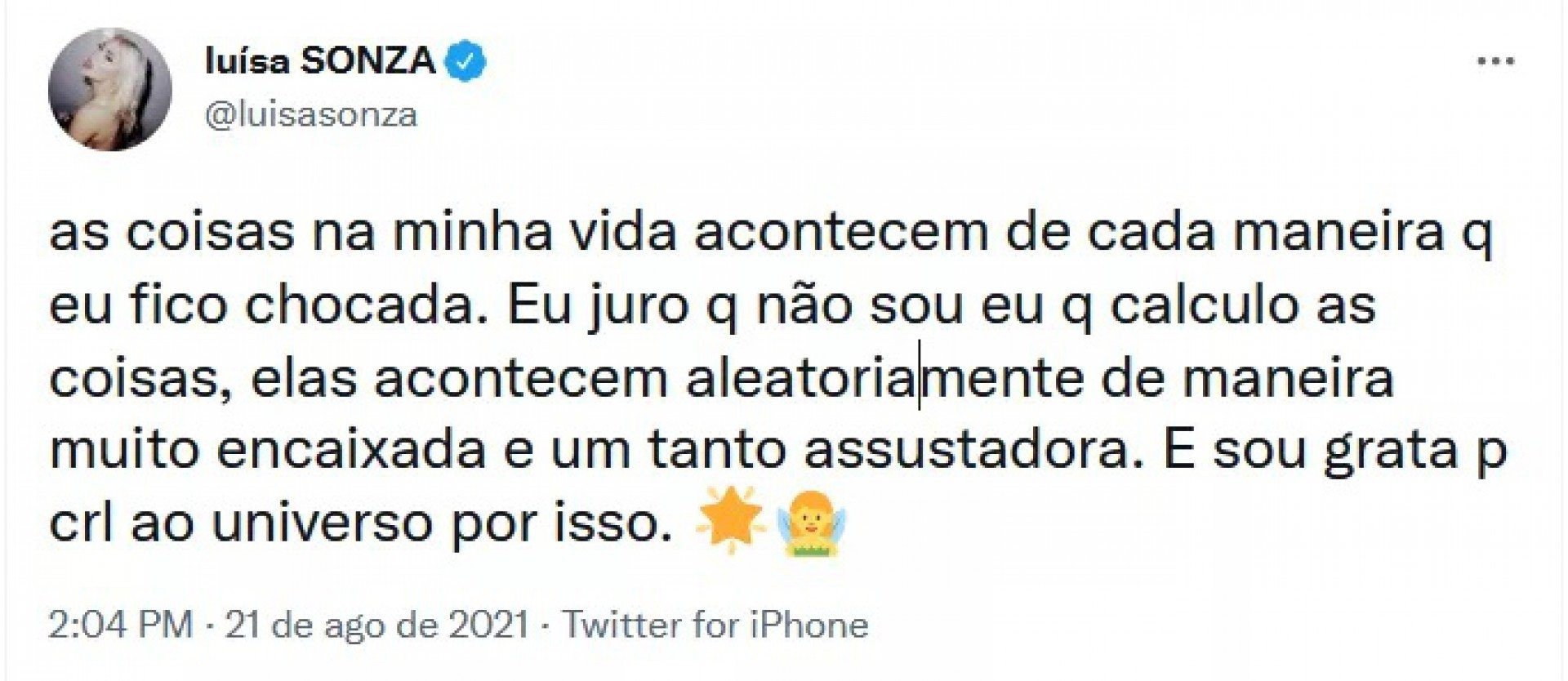This screenshot has width=1568, height=681.
Task: Click the date 21 de ago de 2021
Action: click(376, 625)
